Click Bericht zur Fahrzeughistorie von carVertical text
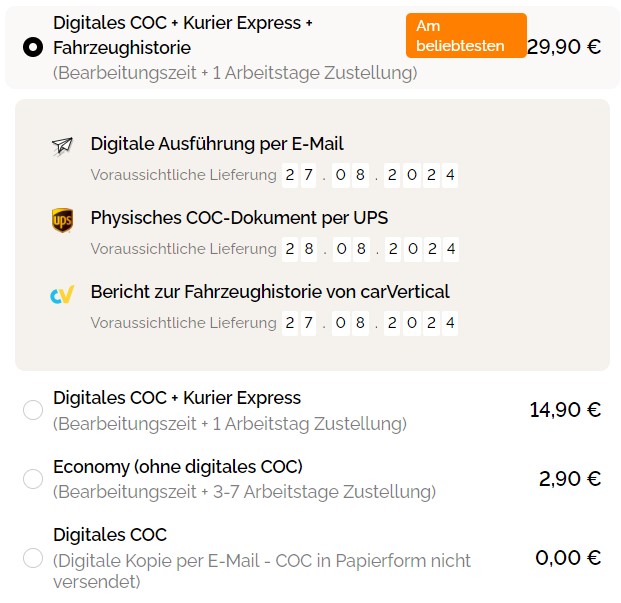This screenshot has height=603, width=621. (x=270, y=292)
